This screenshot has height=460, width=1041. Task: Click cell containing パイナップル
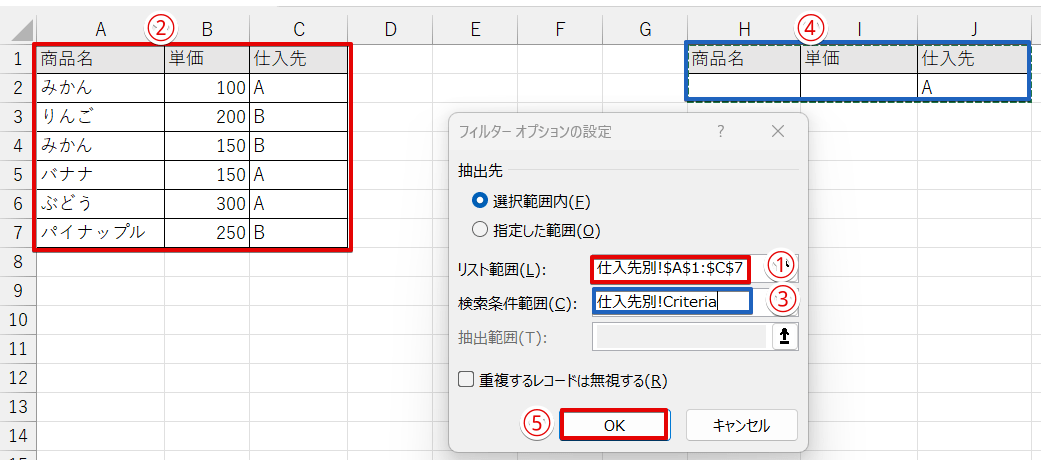100,234
